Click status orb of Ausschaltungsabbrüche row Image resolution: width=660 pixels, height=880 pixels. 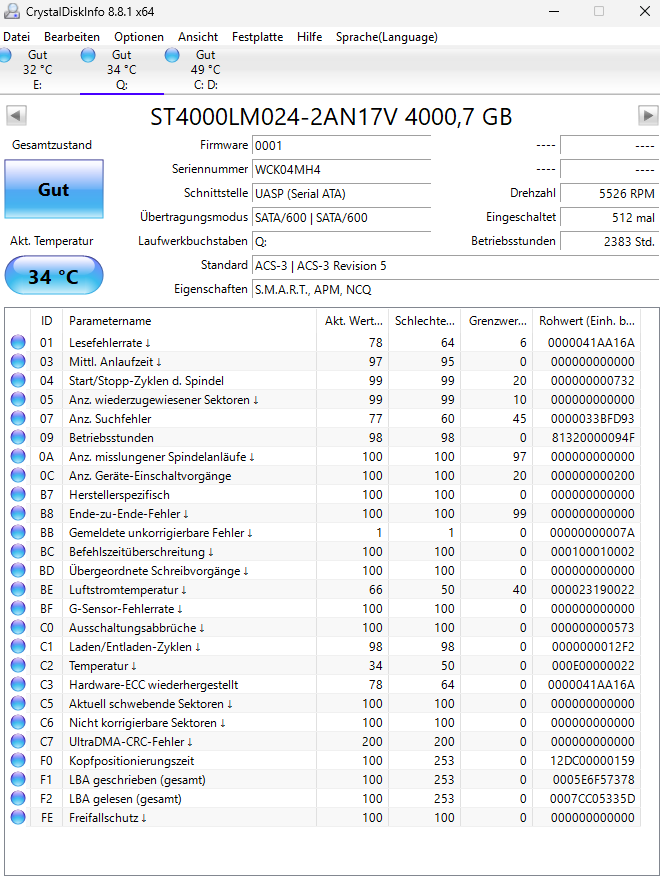19,627
